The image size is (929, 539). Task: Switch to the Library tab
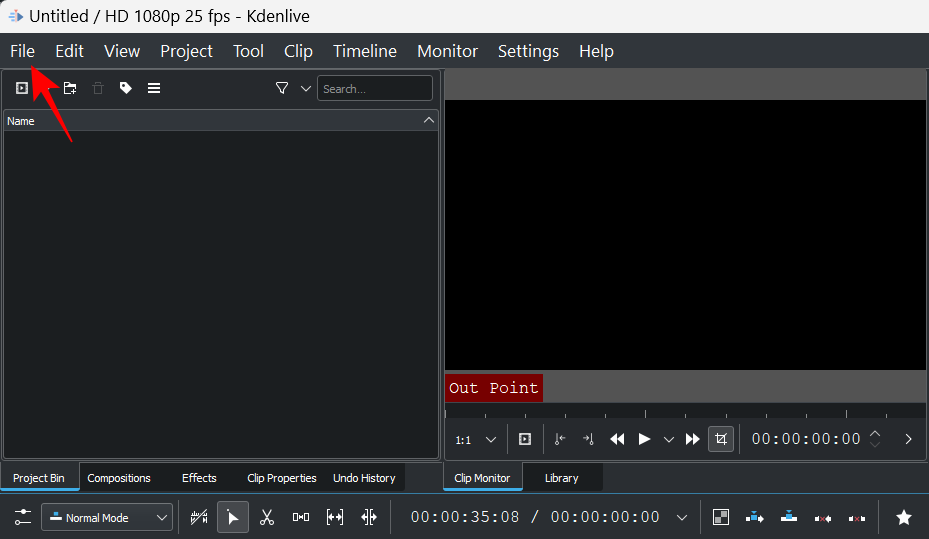(561, 478)
